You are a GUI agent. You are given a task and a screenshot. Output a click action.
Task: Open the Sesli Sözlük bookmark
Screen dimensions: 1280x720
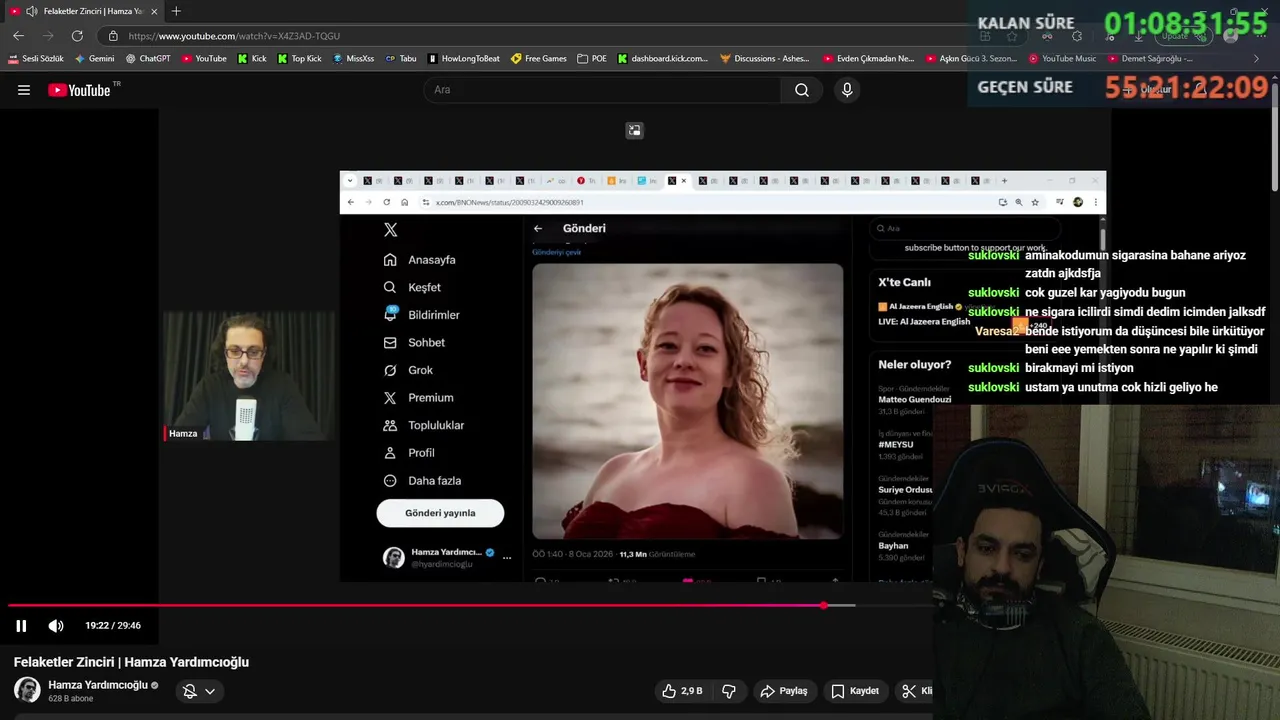point(36,59)
